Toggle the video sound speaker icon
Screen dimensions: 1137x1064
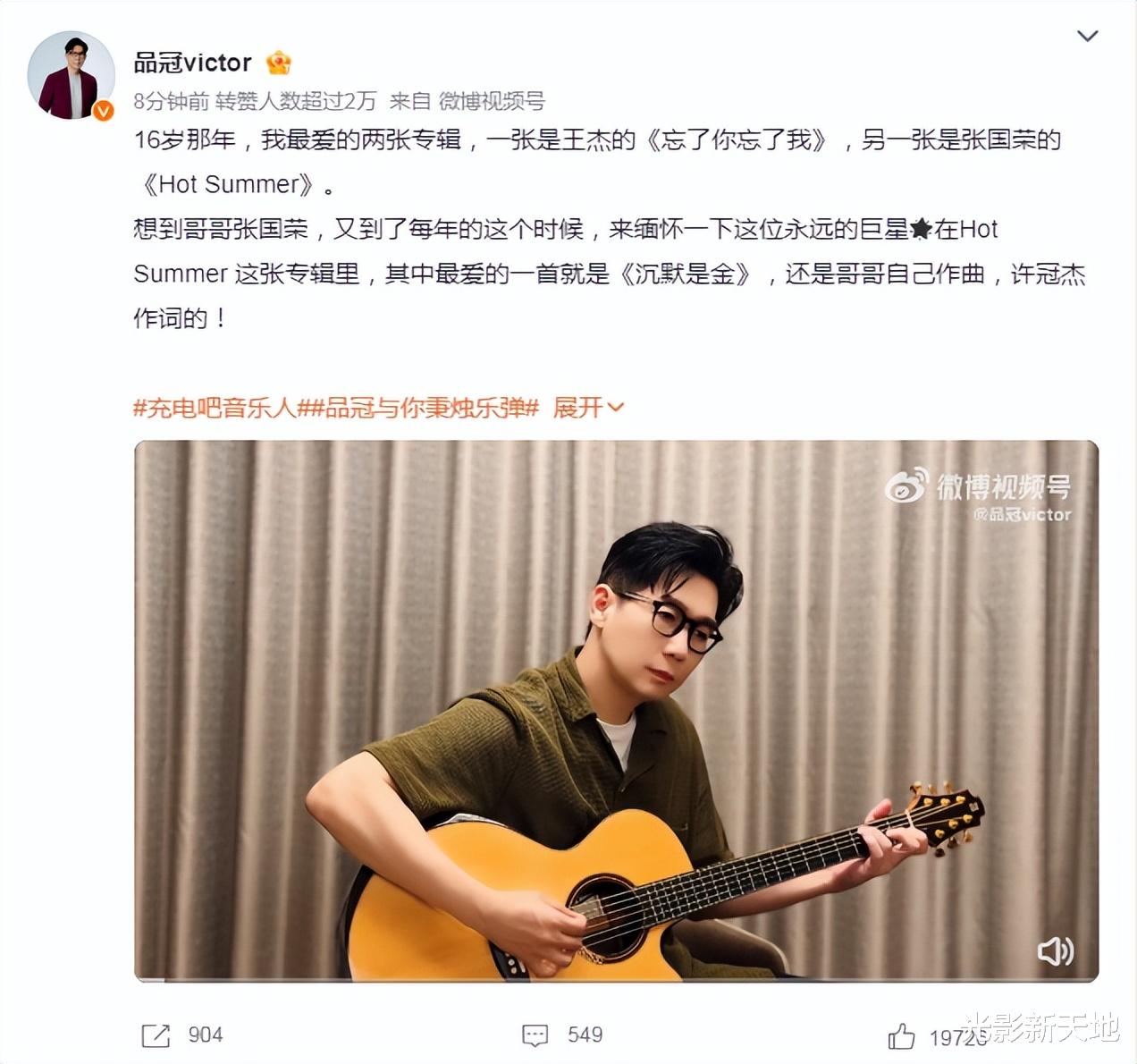pyautogui.click(x=1055, y=951)
